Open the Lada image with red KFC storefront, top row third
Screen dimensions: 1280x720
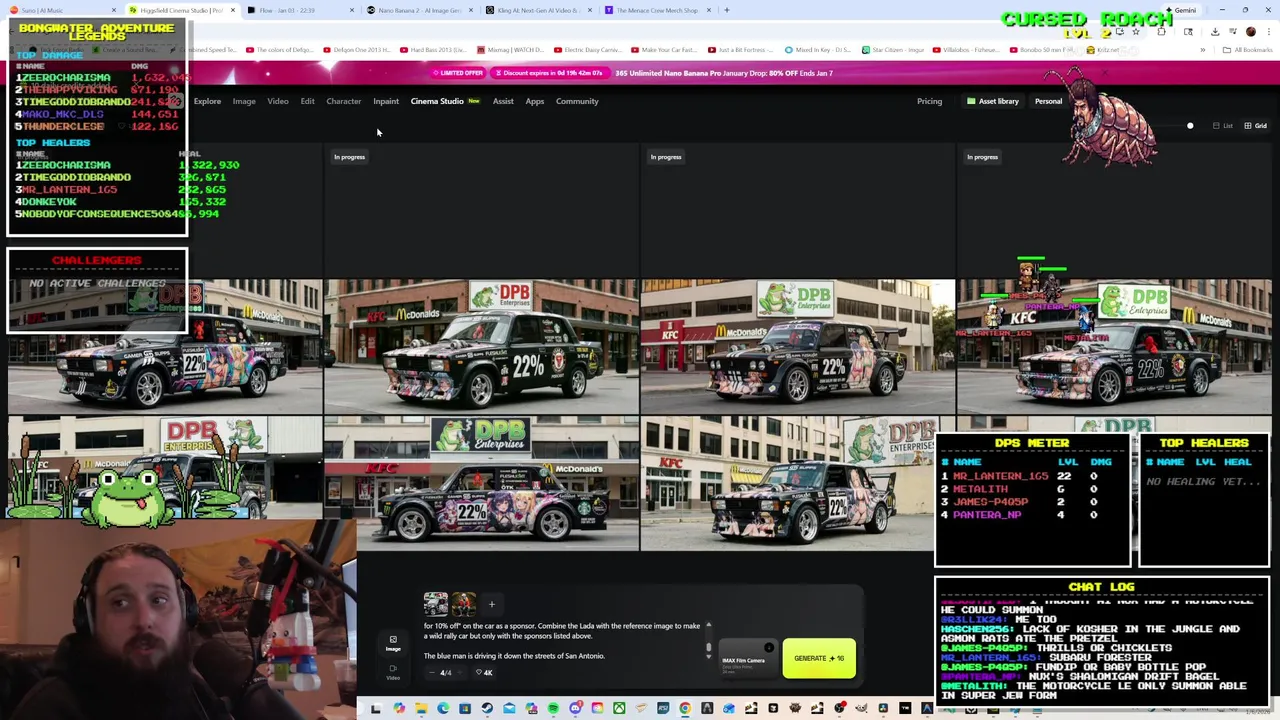click(797, 347)
